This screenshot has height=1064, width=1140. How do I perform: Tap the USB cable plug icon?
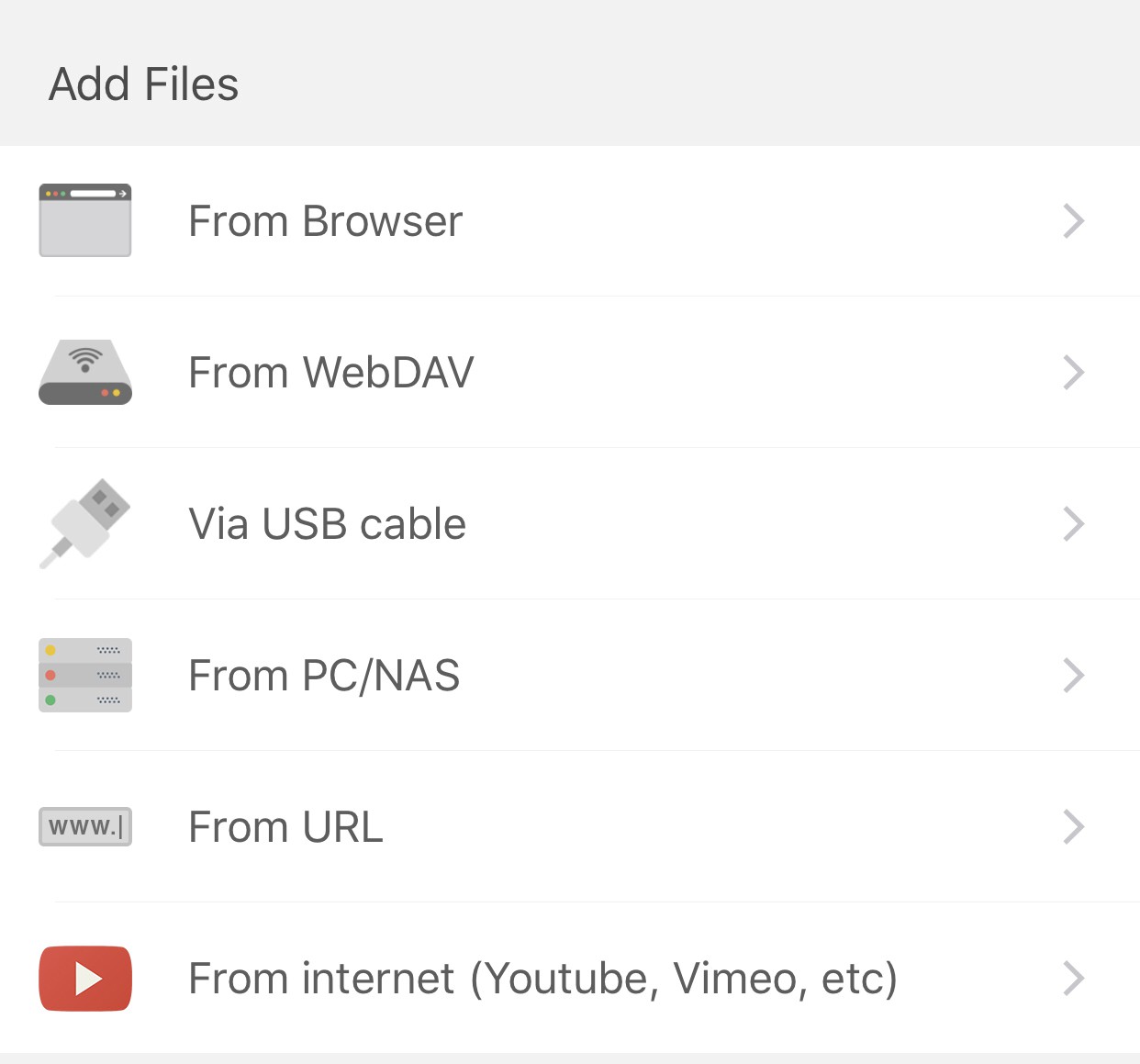(x=85, y=523)
